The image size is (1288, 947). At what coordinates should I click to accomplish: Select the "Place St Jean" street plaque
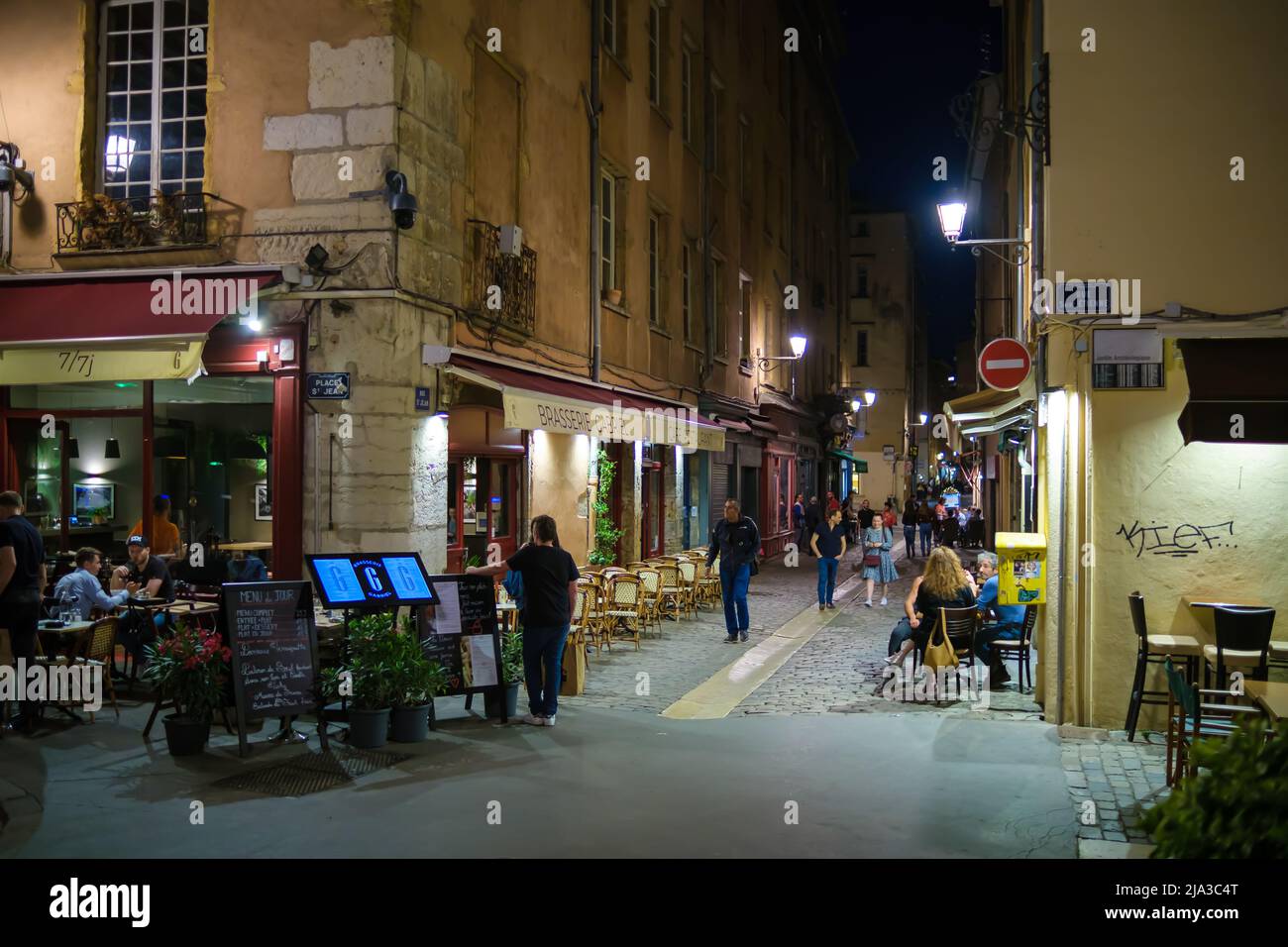[326, 386]
